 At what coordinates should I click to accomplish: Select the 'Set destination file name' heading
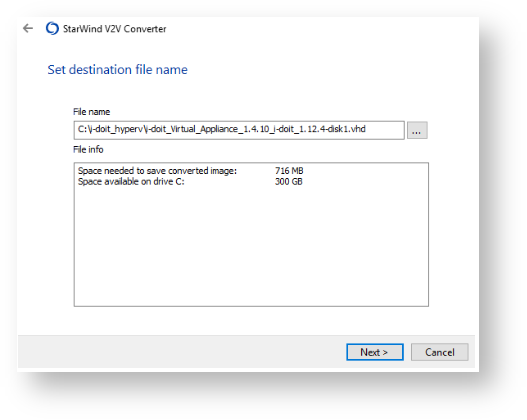tap(117, 70)
